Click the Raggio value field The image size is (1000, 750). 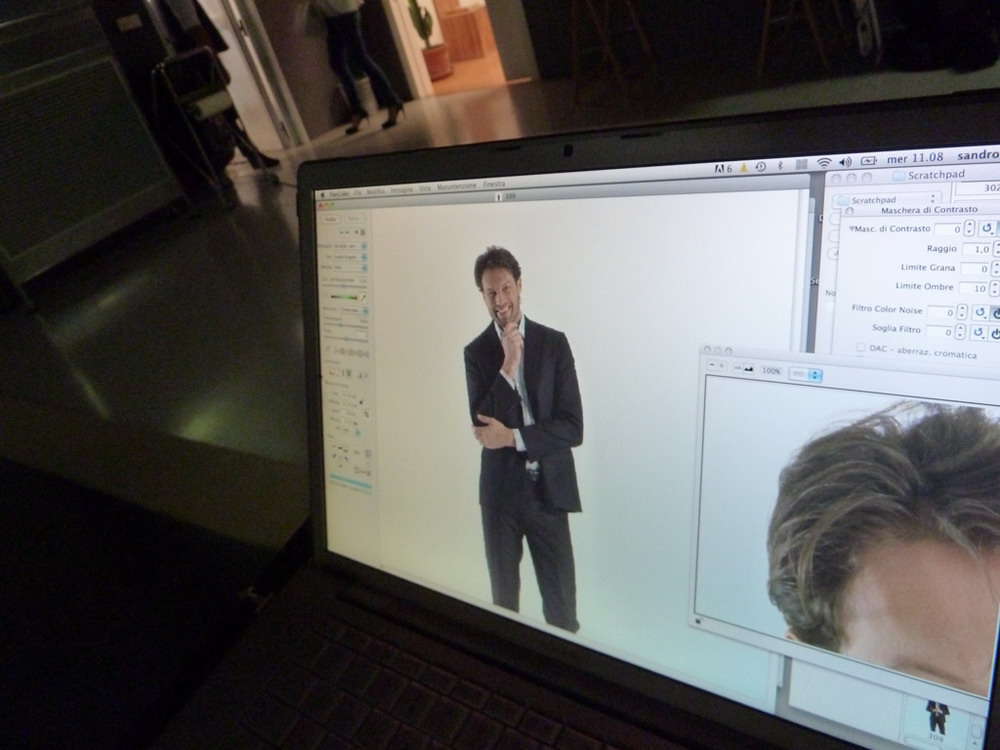pos(975,249)
